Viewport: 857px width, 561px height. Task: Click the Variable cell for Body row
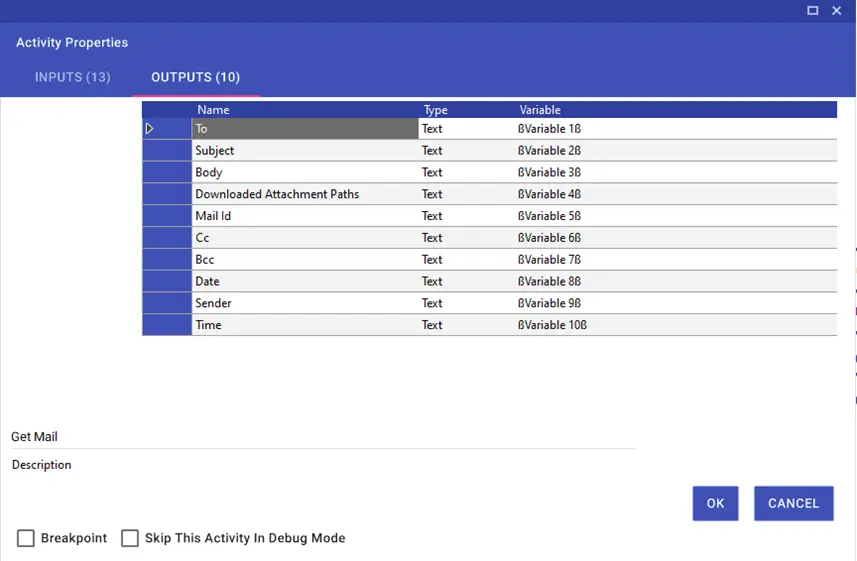pos(676,172)
